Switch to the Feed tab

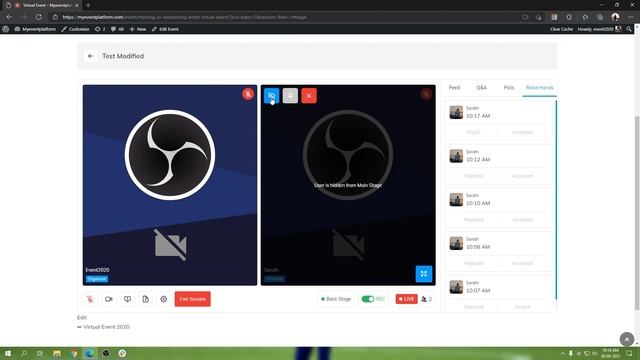point(454,87)
